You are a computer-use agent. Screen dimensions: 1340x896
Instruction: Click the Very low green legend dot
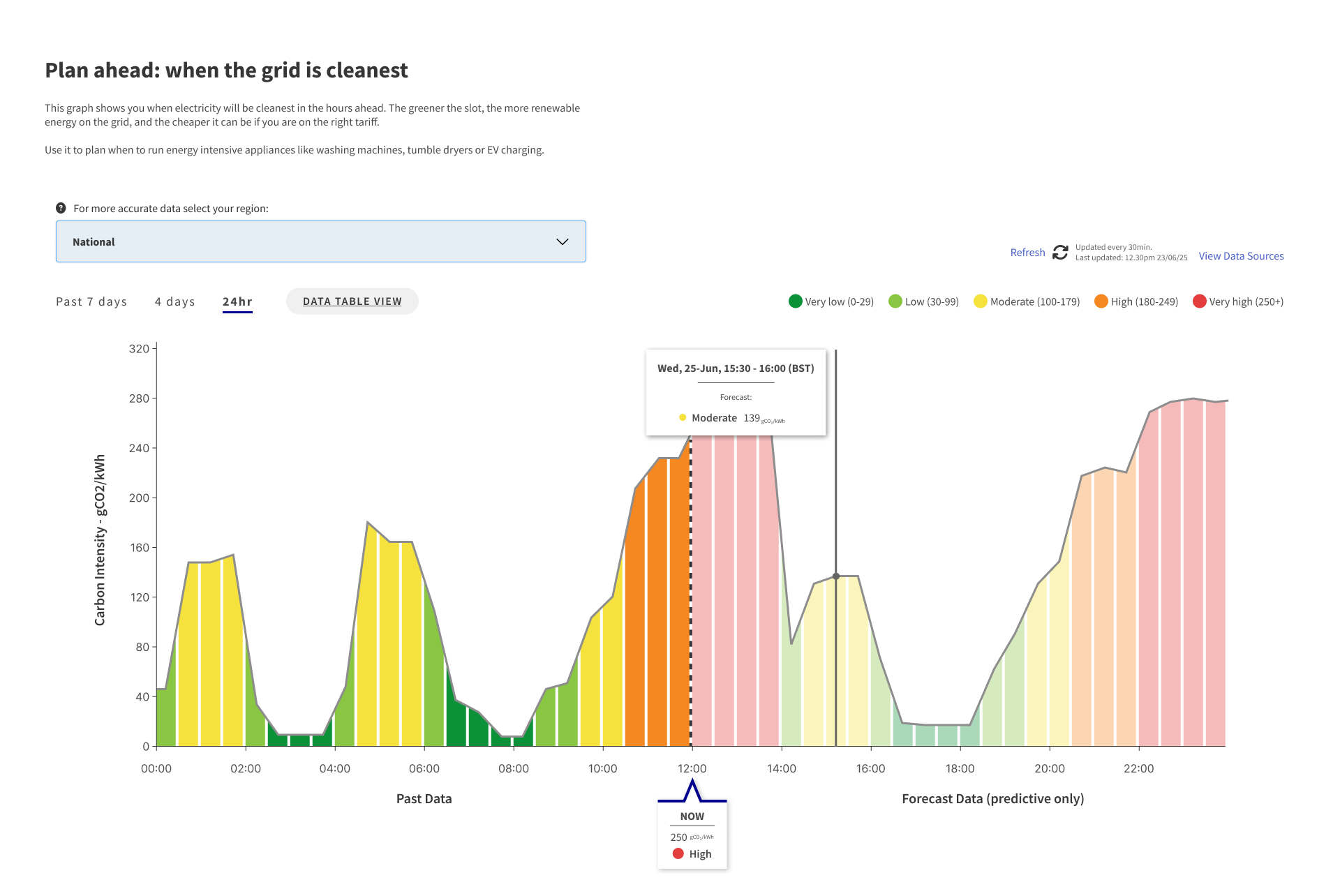pos(795,301)
